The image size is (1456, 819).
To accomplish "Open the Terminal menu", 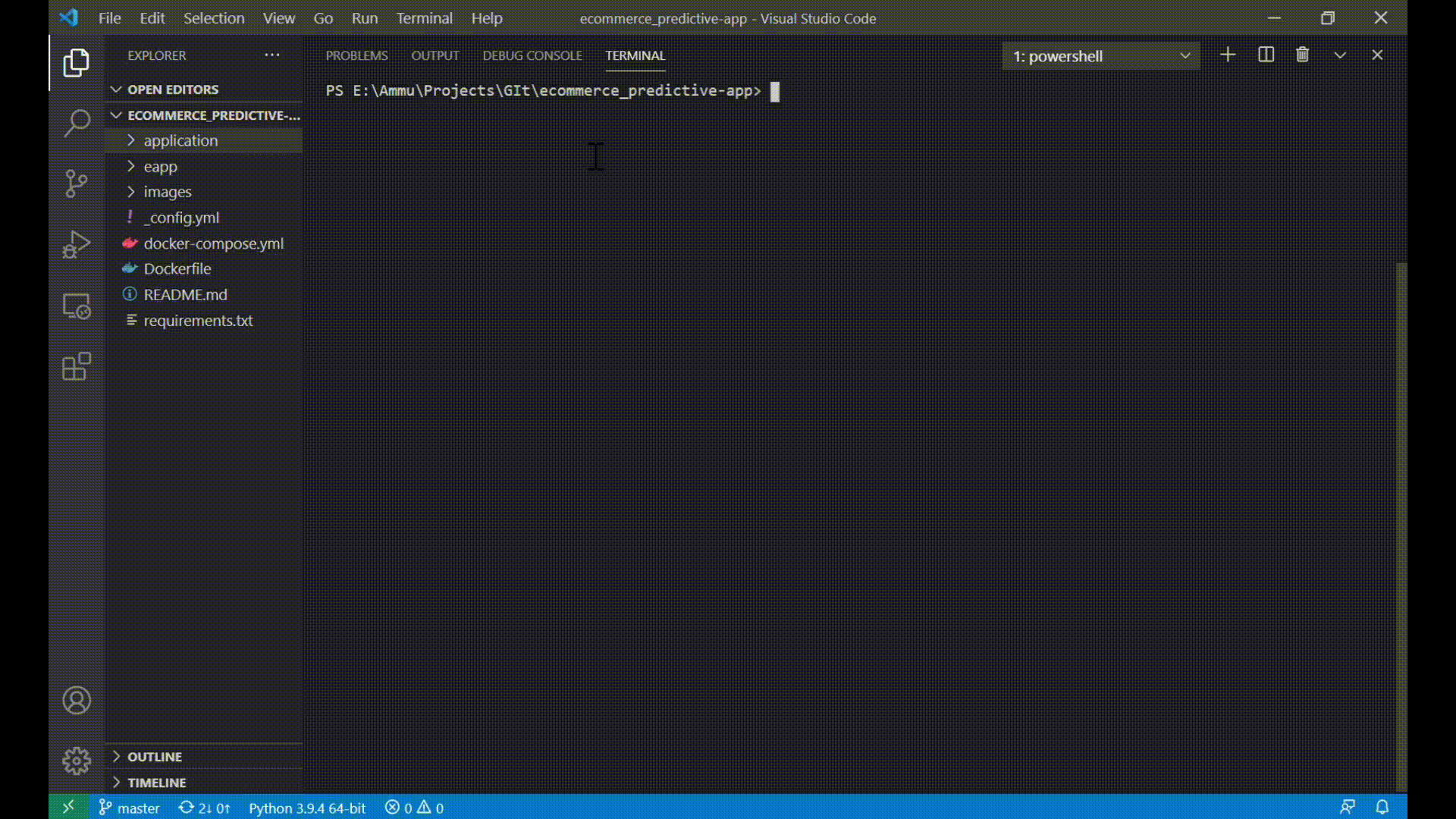I will click(424, 18).
